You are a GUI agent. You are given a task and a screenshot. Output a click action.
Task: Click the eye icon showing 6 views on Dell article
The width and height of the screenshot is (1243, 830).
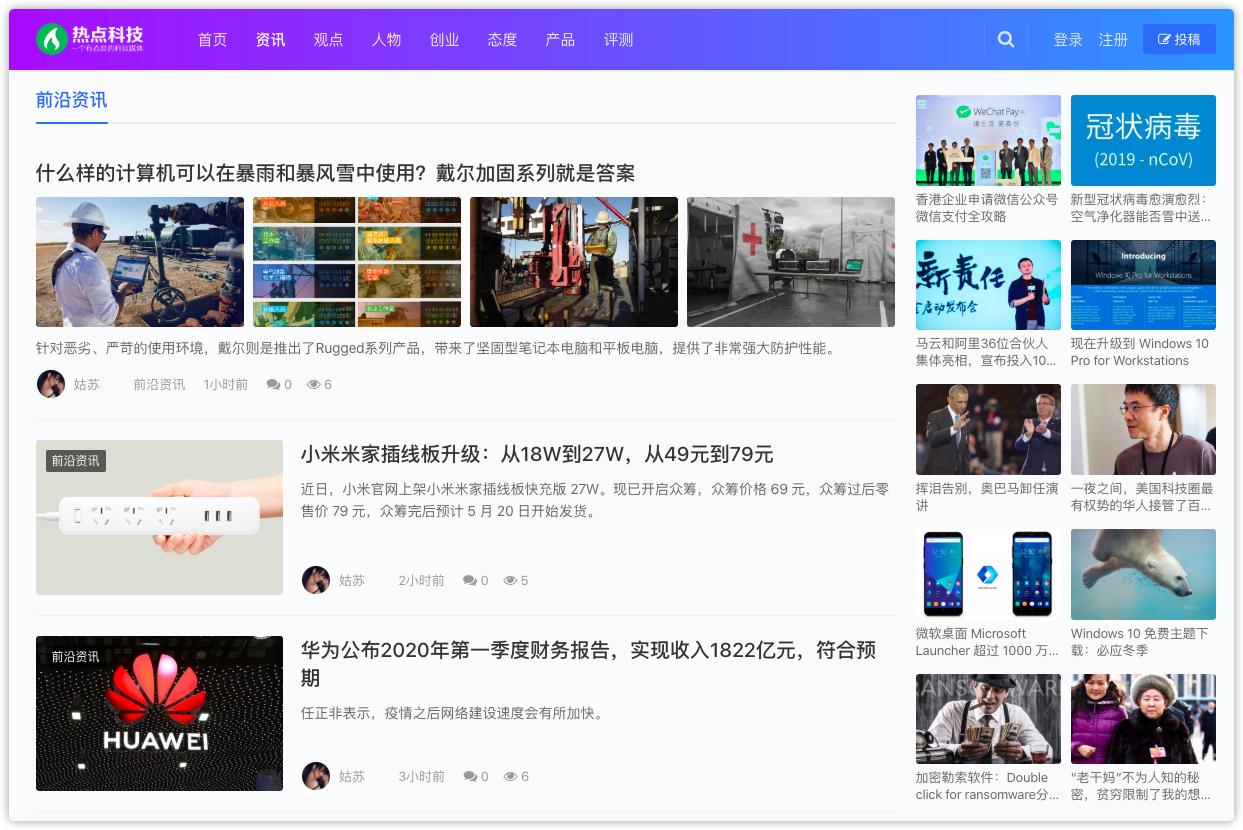coord(313,383)
